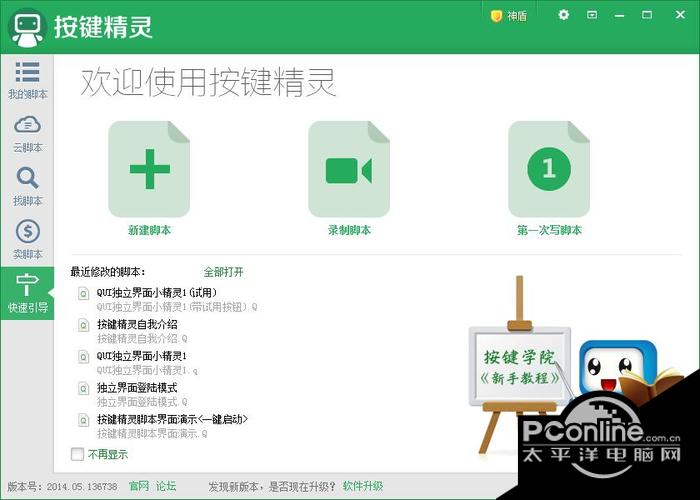Minimize the 按键精灵 window

click(x=619, y=16)
